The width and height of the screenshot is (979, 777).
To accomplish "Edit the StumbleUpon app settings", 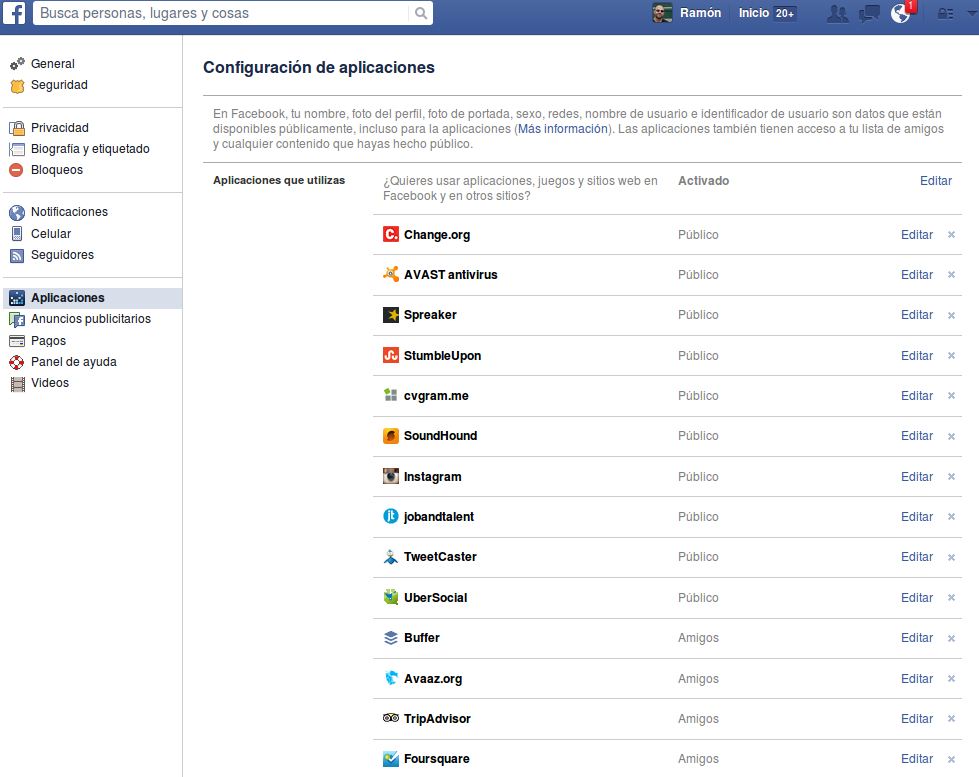I will click(x=916, y=356).
